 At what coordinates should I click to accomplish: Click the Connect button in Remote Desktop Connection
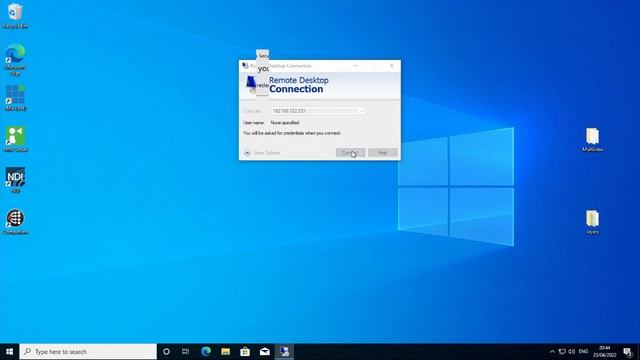[350, 153]
